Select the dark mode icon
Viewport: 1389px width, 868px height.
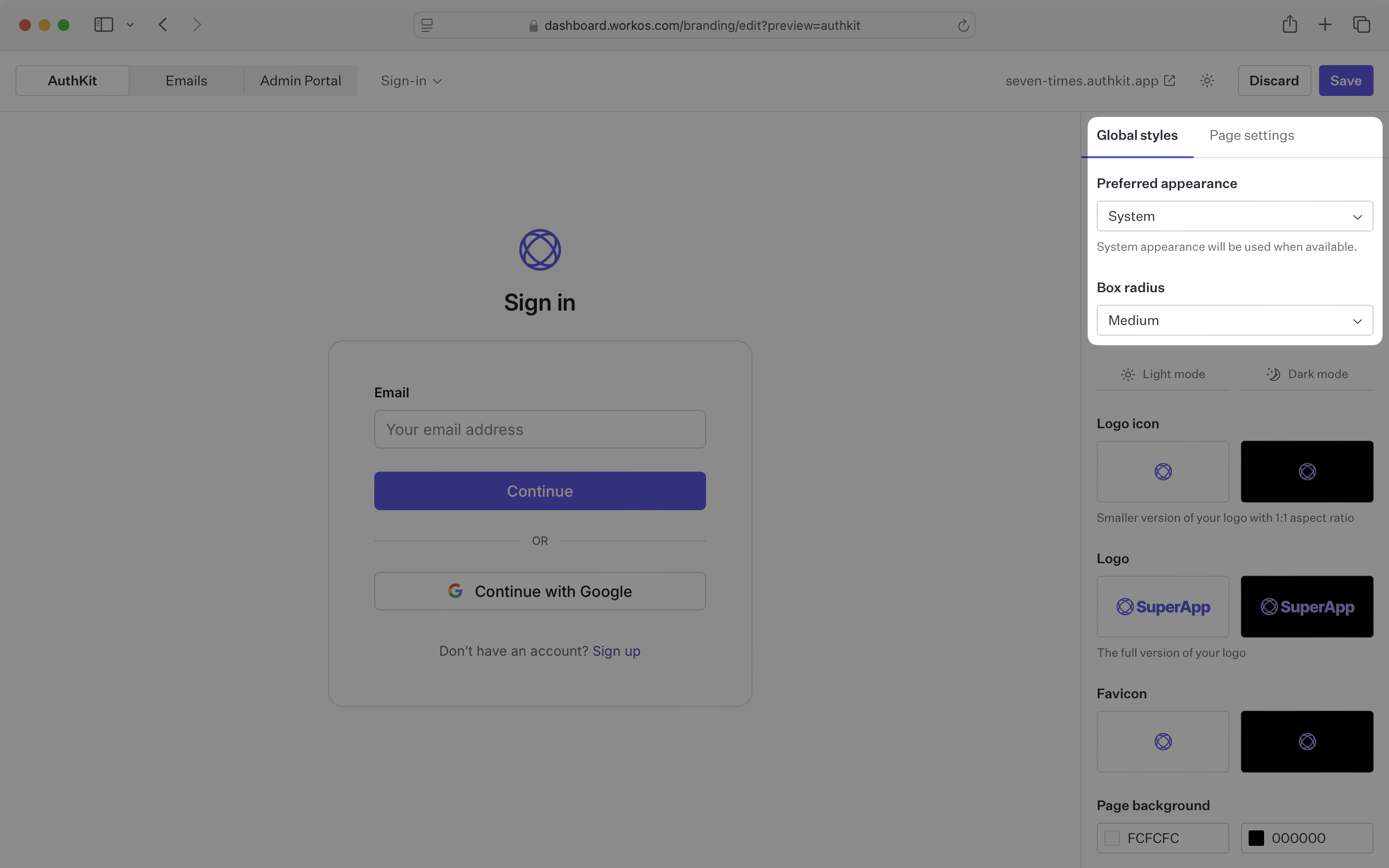(x=1272, y=374)
